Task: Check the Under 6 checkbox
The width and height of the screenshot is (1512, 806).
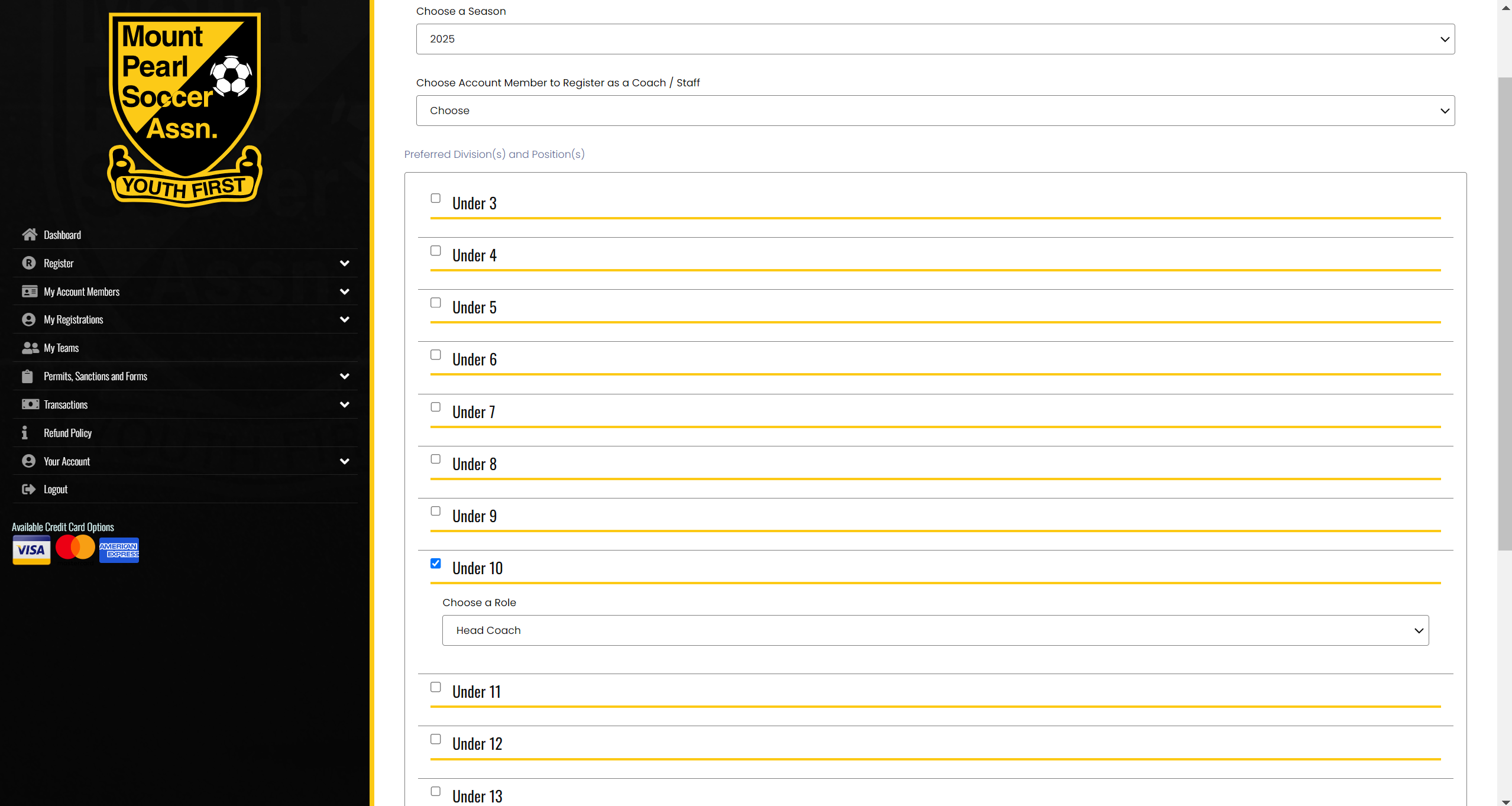Action: point(436,355)
